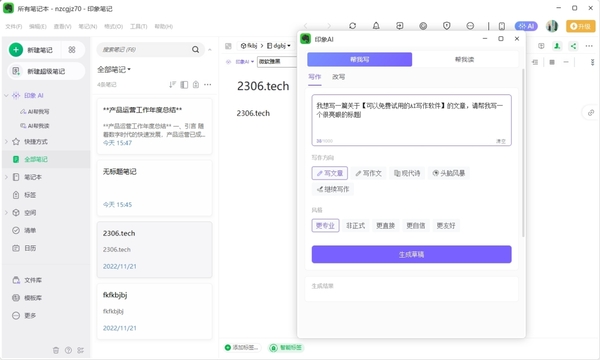The height and width of the screenshot is (360, 600).
Task: Open the dgbj notebook dropdown in breadcrumb
Action: pyautogui.click(x=279, y=46)
